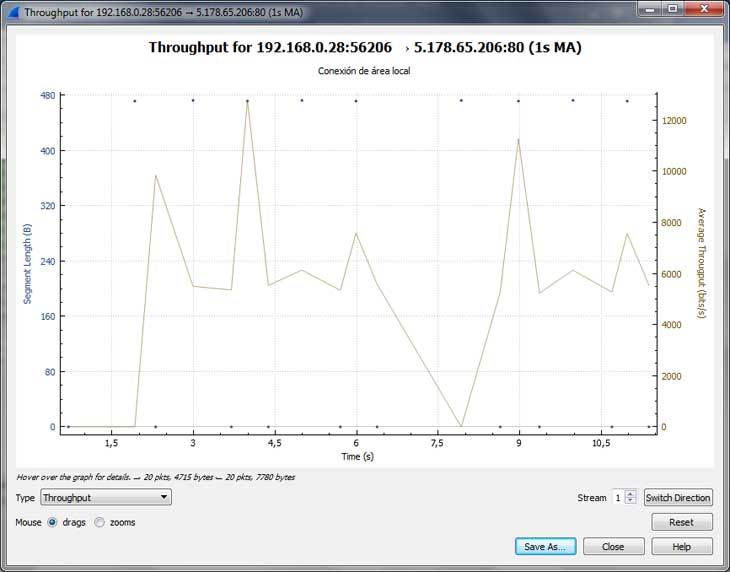Increment the Stream number with up arrow

[630, 494]
